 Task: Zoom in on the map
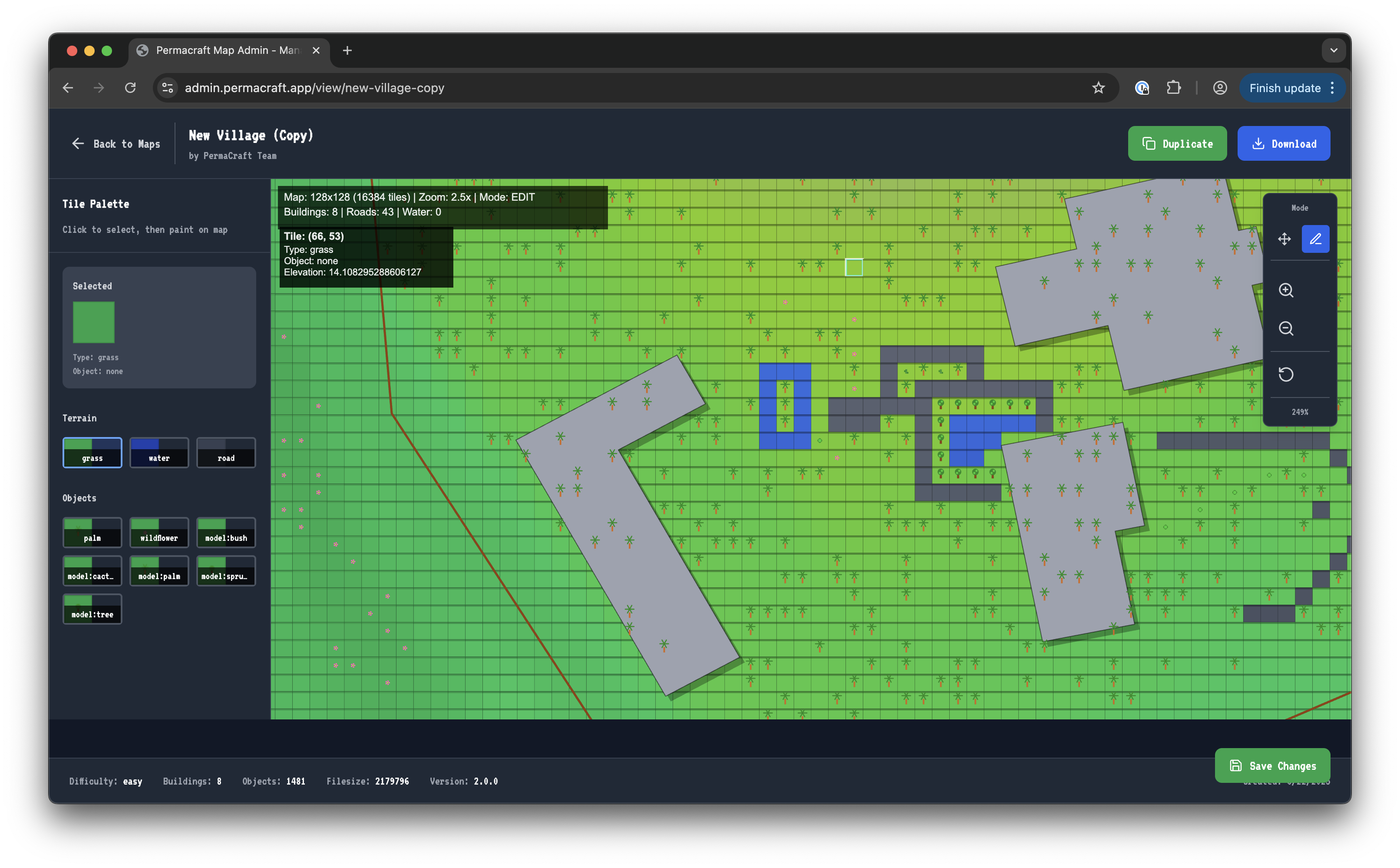1286,290
